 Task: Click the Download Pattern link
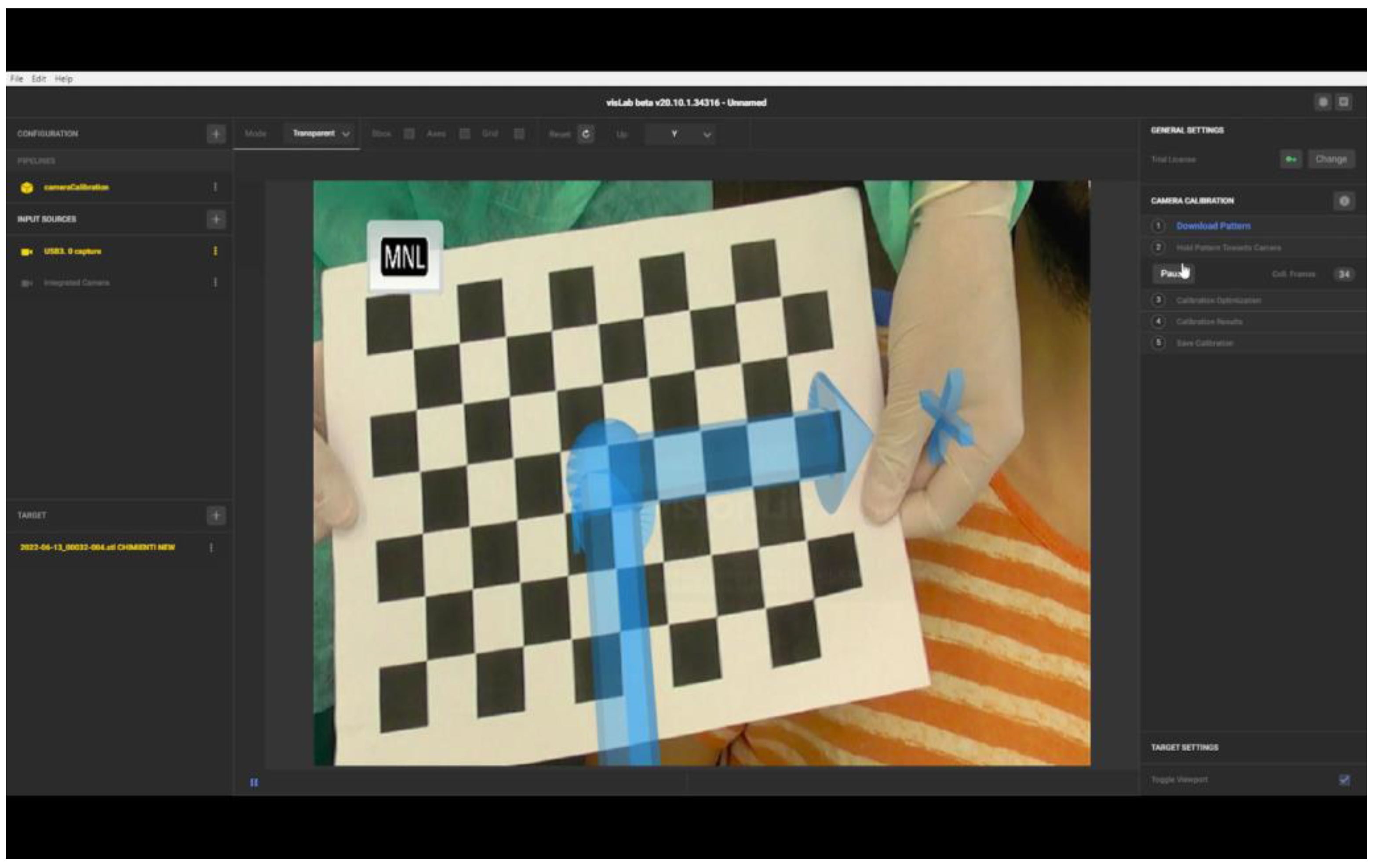1213,226
